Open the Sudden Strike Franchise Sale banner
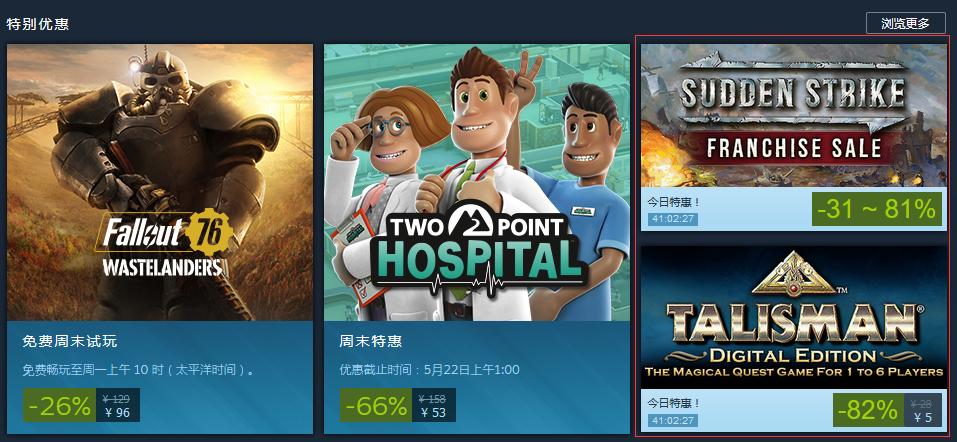This screenshot has height=442, width=957. tap(793, 115)
